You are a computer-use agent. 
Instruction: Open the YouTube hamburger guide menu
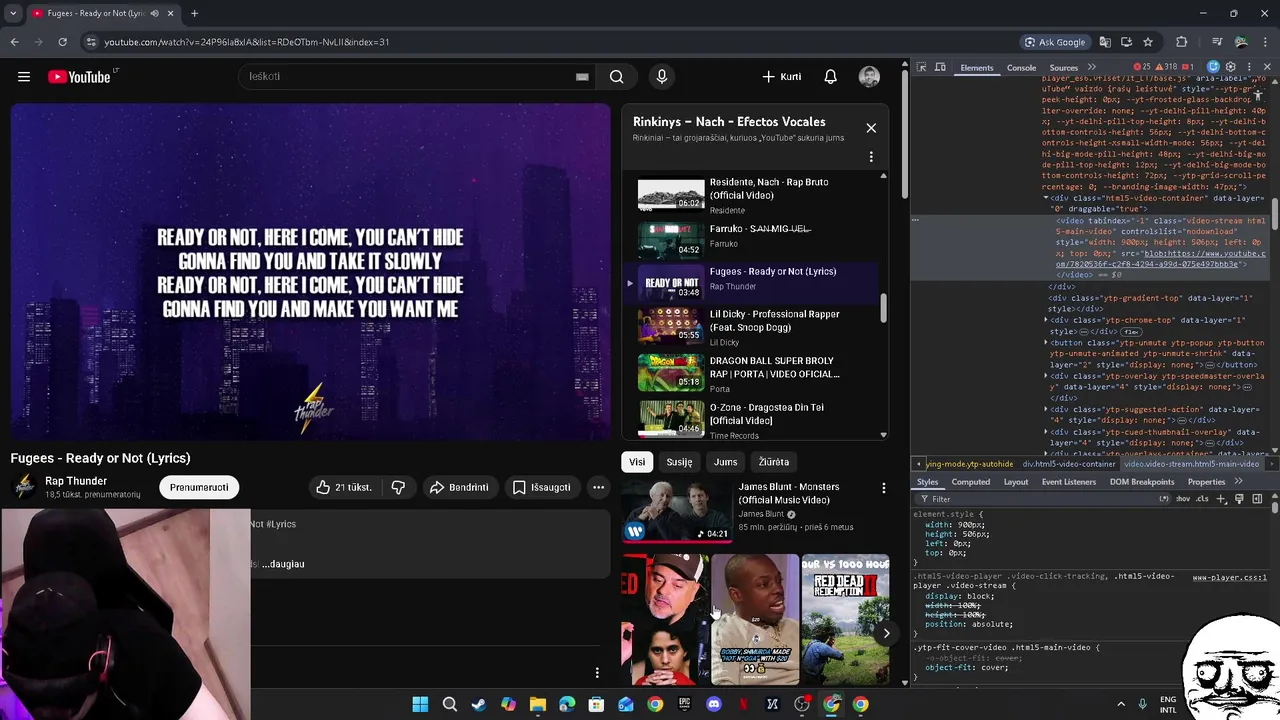[x=24, y=77]
